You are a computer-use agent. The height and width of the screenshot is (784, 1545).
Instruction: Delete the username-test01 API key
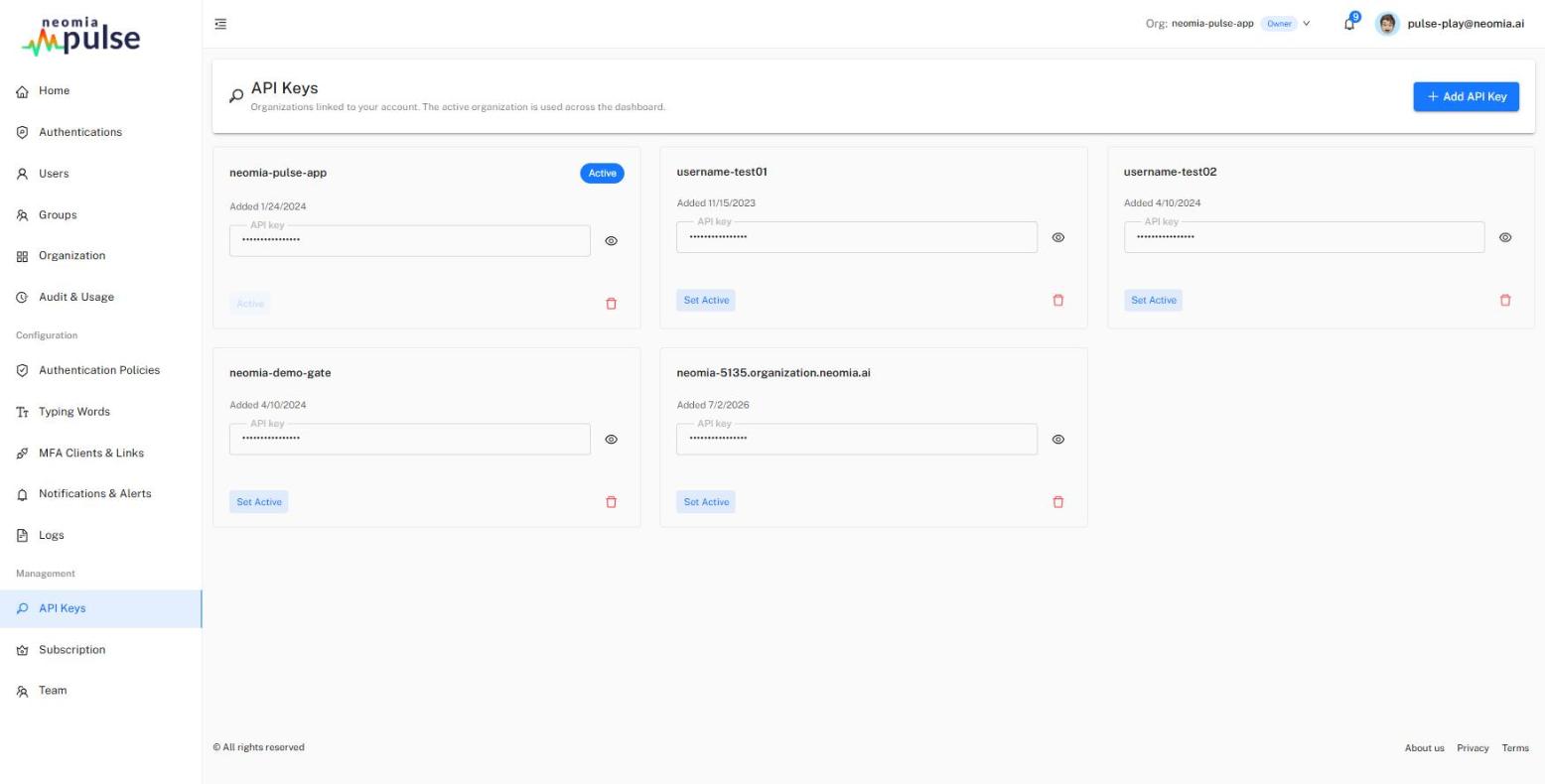1057,300
